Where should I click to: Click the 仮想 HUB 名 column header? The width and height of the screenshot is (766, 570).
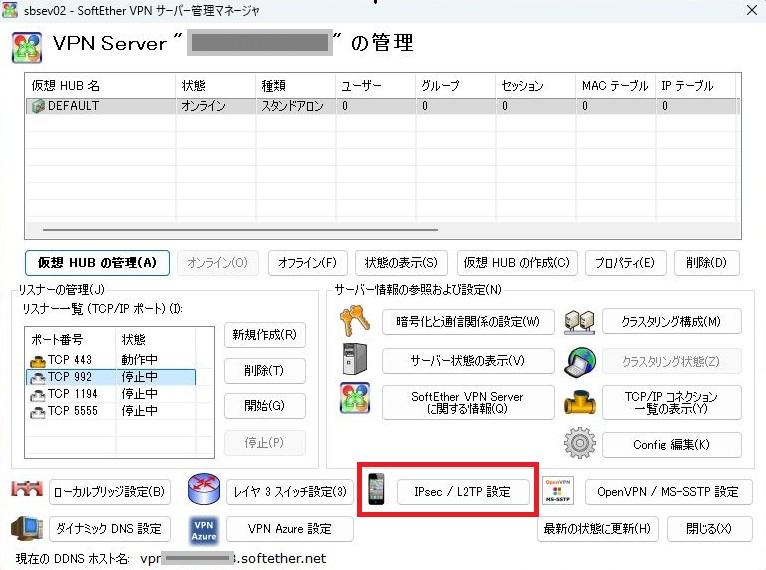tap(101, 85)
